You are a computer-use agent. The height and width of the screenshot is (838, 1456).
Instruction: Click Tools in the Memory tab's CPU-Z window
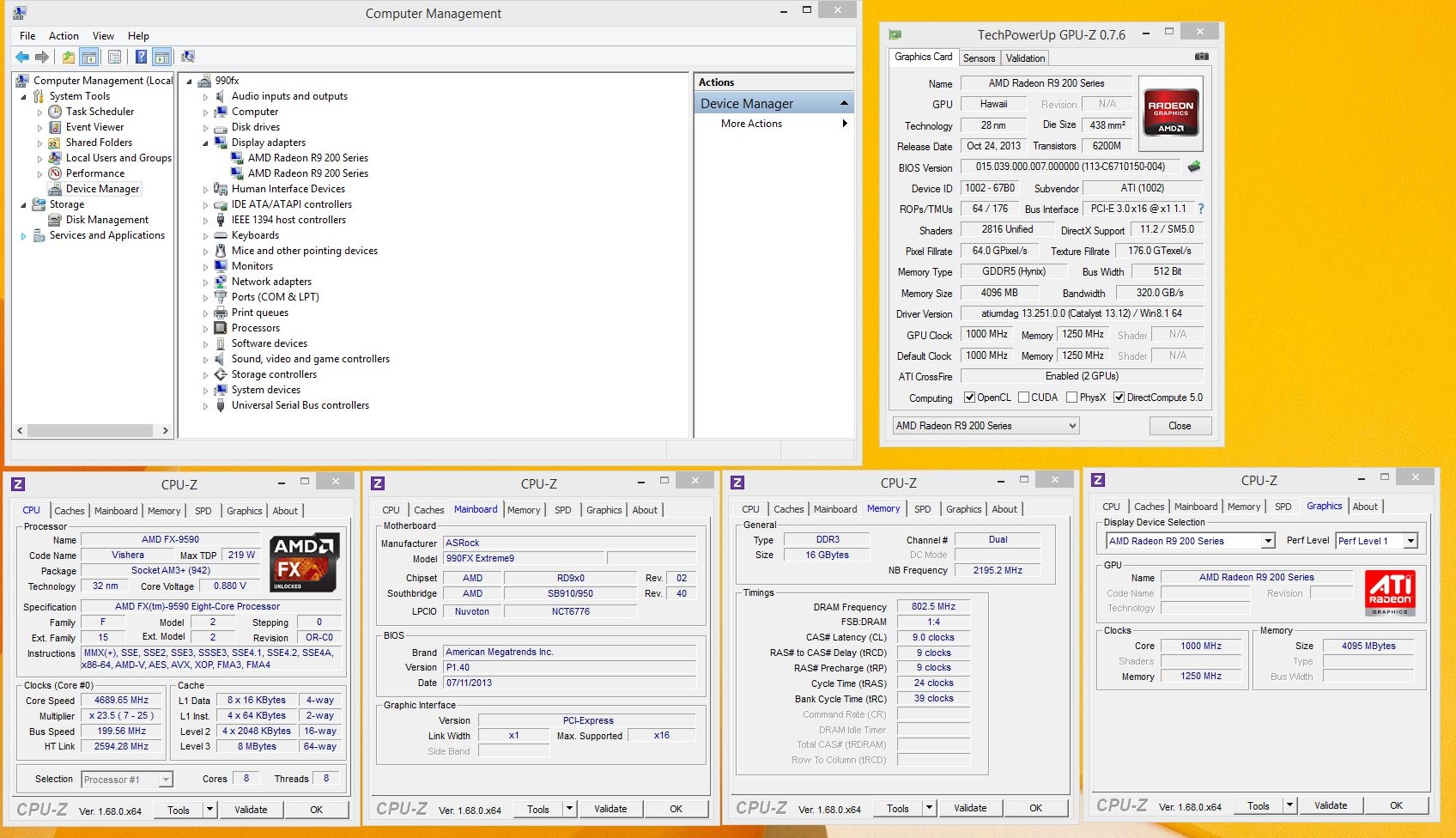(898, 809)
